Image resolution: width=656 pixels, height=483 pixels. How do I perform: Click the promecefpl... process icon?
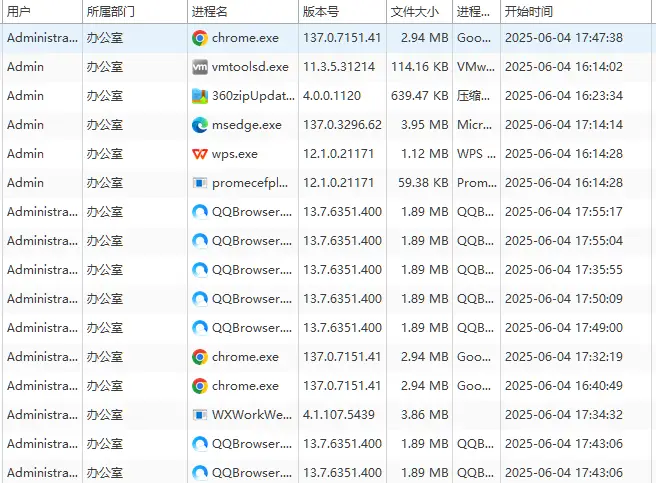click(200, 183)
